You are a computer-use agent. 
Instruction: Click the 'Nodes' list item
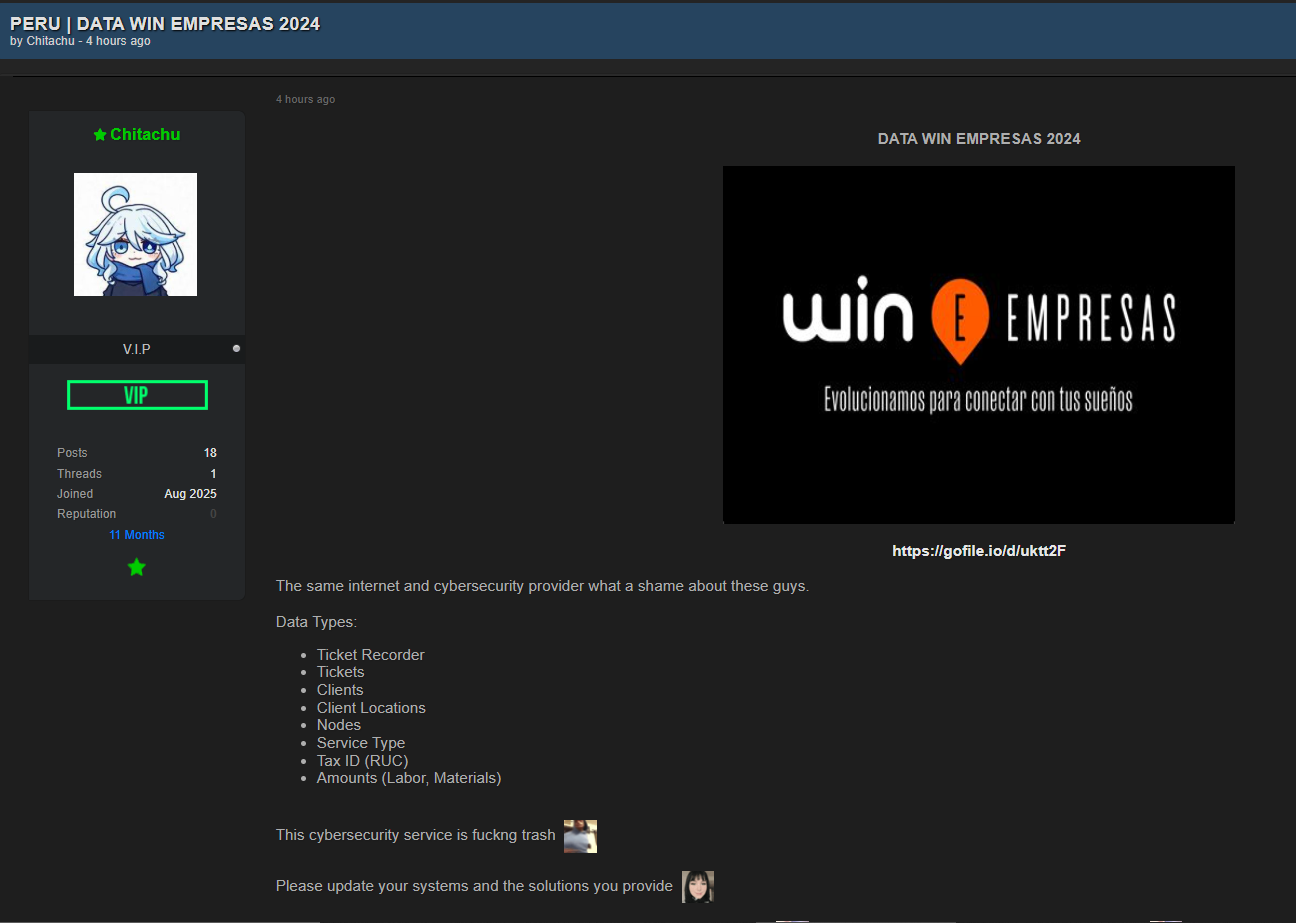(339, 725)
